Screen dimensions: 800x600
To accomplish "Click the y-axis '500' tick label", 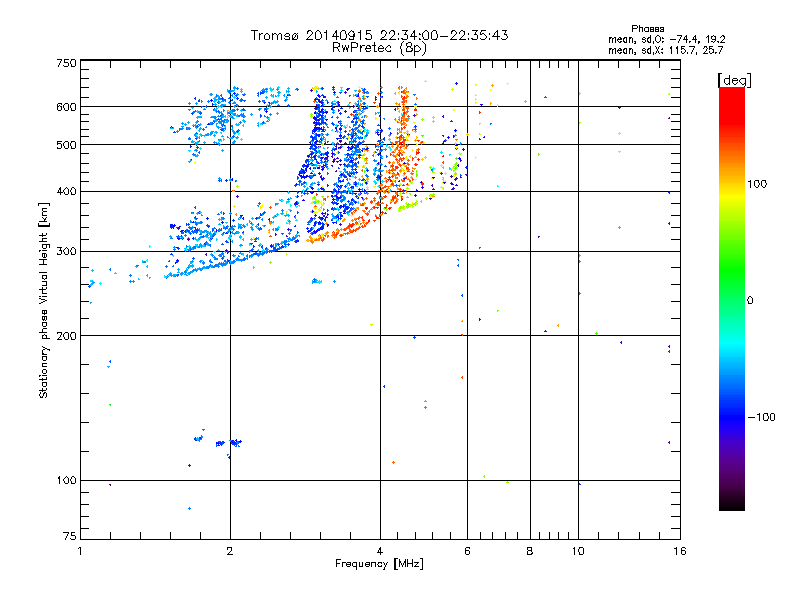I will [x=67, y=145].
